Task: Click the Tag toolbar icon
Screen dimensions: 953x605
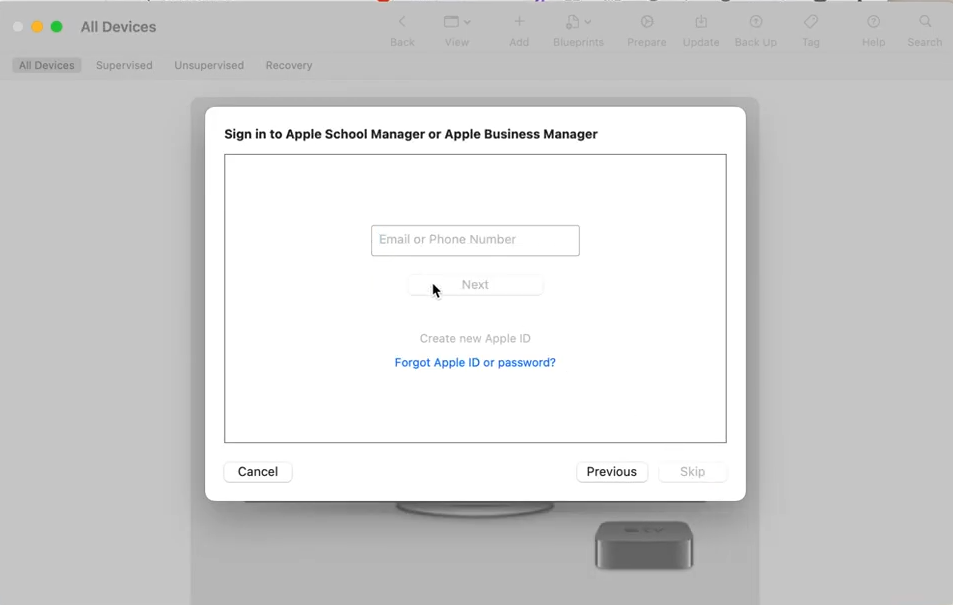Action: tap(811, 22)
